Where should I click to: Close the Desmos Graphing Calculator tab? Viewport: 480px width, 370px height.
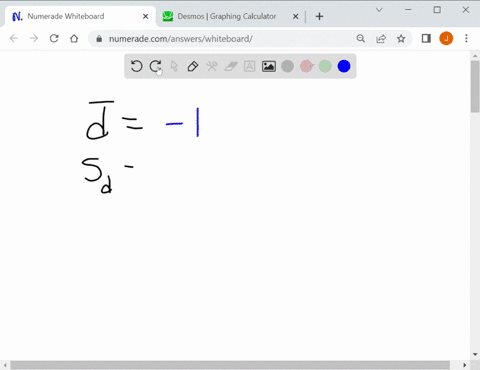[295, 16]
